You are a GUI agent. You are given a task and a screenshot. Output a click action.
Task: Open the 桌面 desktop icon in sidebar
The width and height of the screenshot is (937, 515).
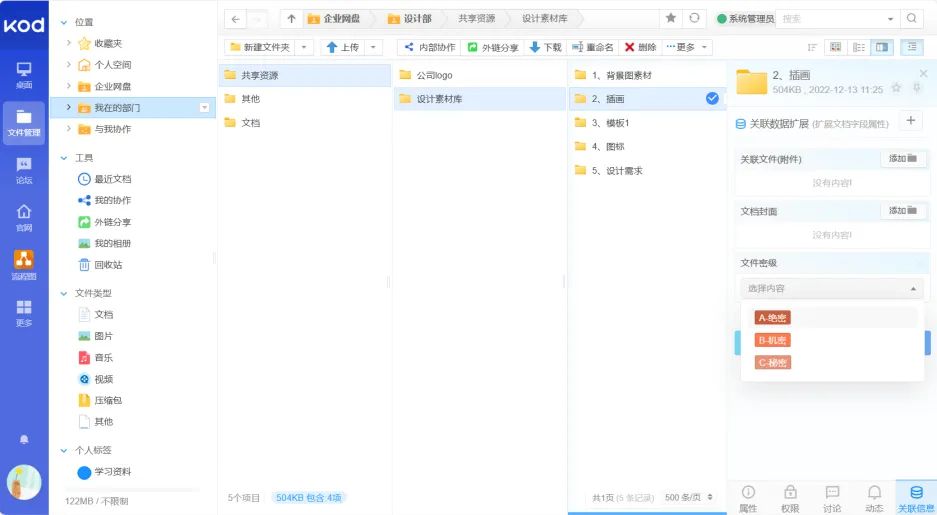pyautogui.click(x=24, y=75)
